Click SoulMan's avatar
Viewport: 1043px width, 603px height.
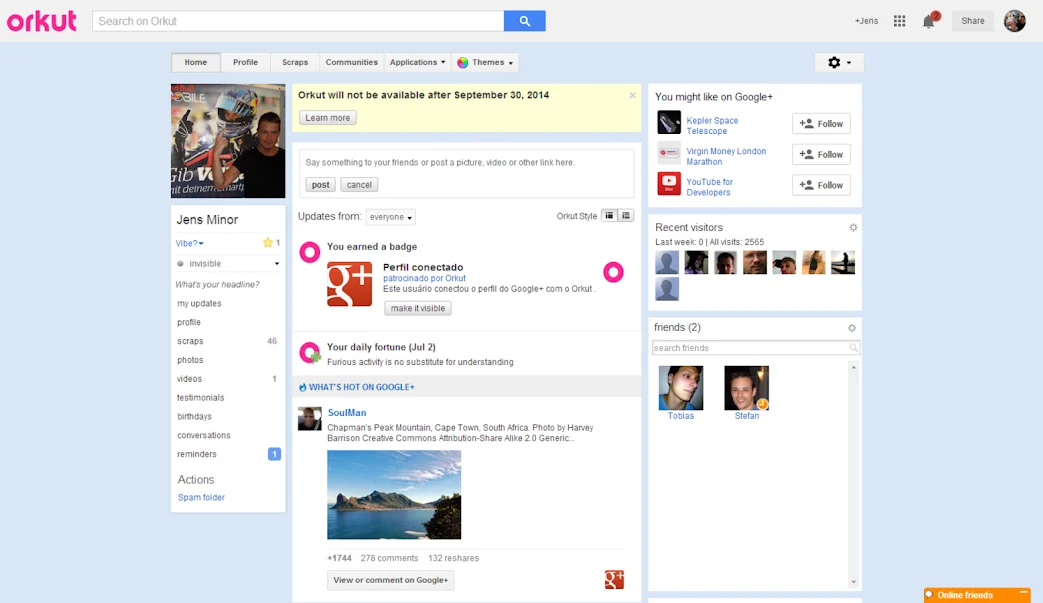click(x=309, y=419)
